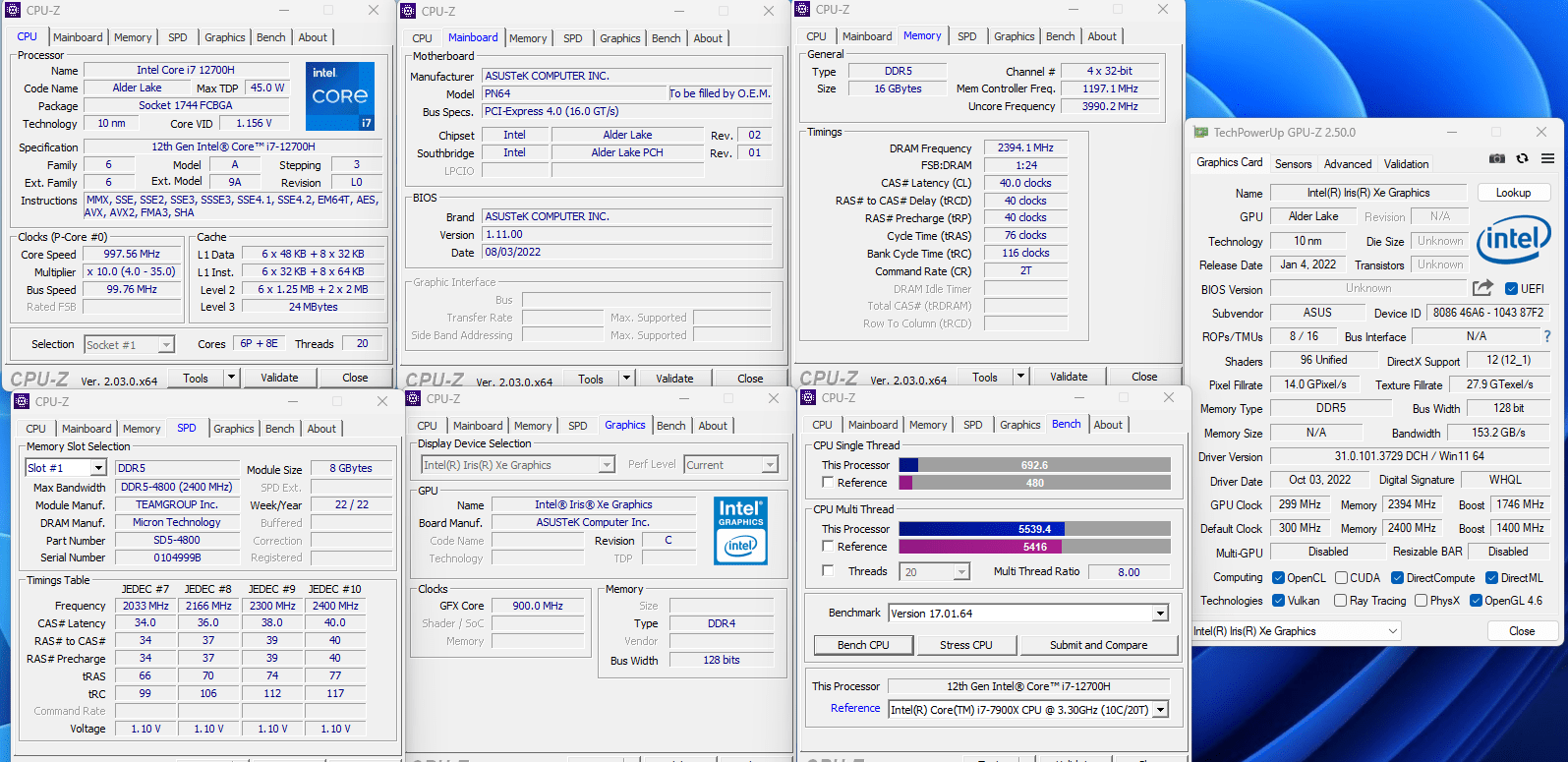Click the Intel Core i7 logo badge

(x=339, y=96)
